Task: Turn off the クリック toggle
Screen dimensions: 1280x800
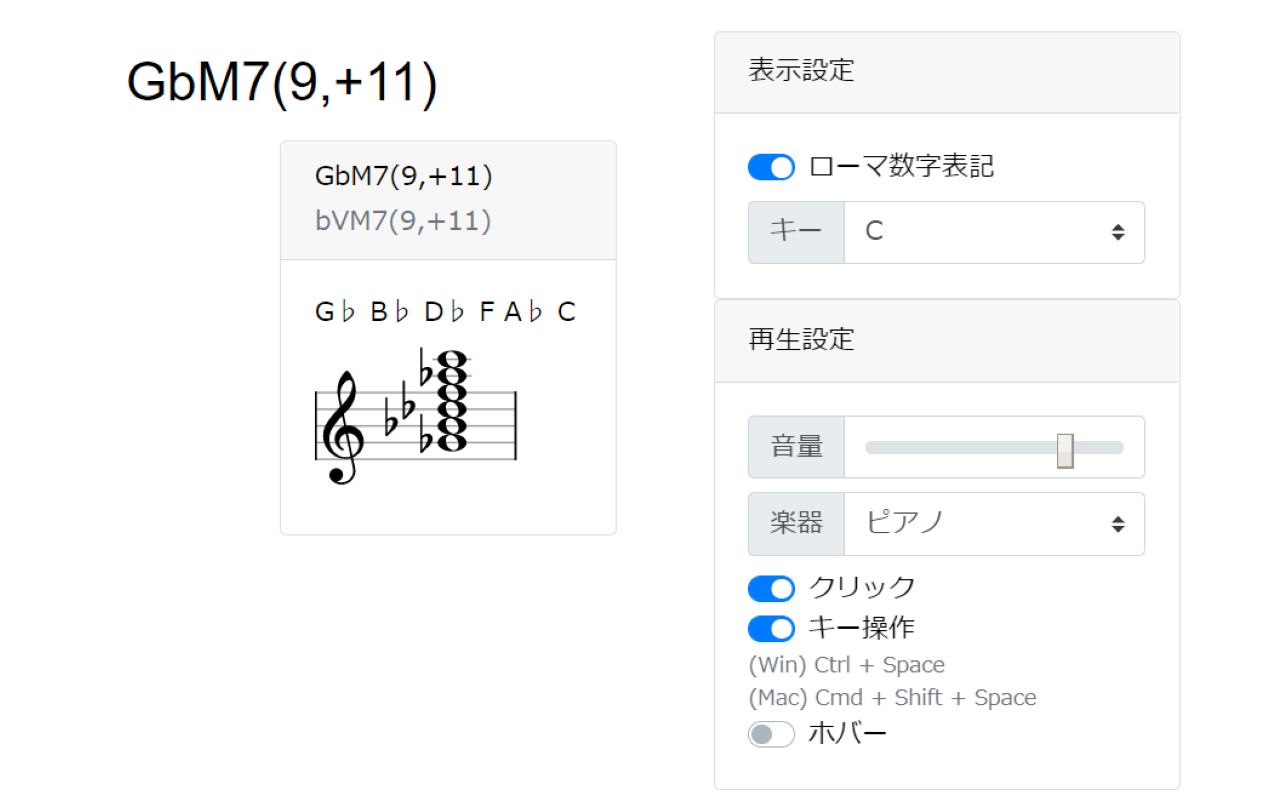Action: tap(771, 588)
